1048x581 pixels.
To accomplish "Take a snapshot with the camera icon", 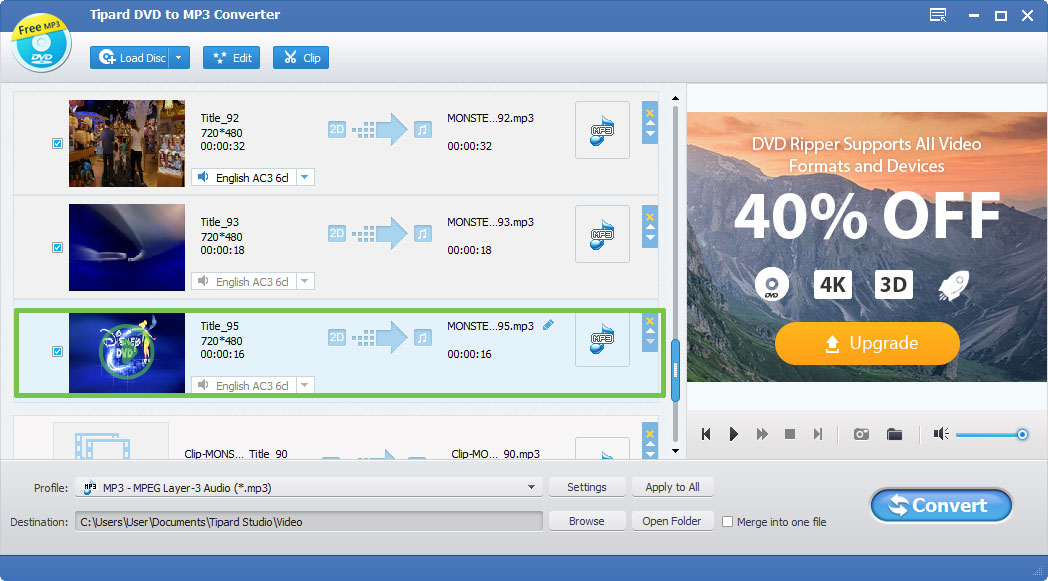I will pos(862,435).
